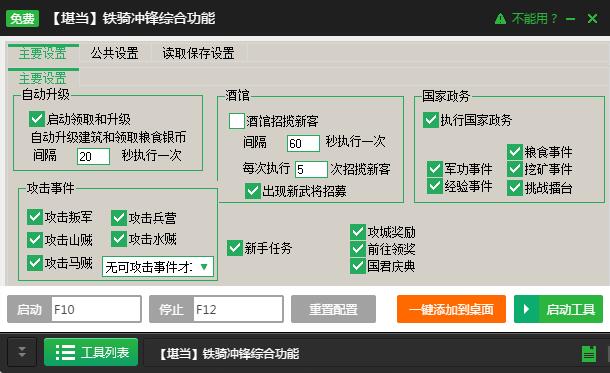610x373 pixels.
Task: Toggle 攻城奖励 checkbox
Action: tap(358, 232)
